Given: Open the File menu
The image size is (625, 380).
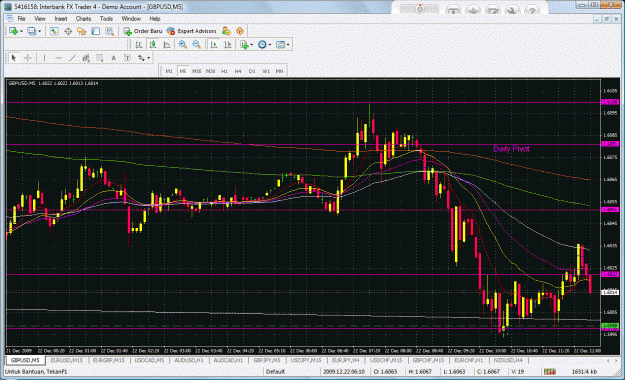Looking at the screenshot, I should [x=21, y=19].
